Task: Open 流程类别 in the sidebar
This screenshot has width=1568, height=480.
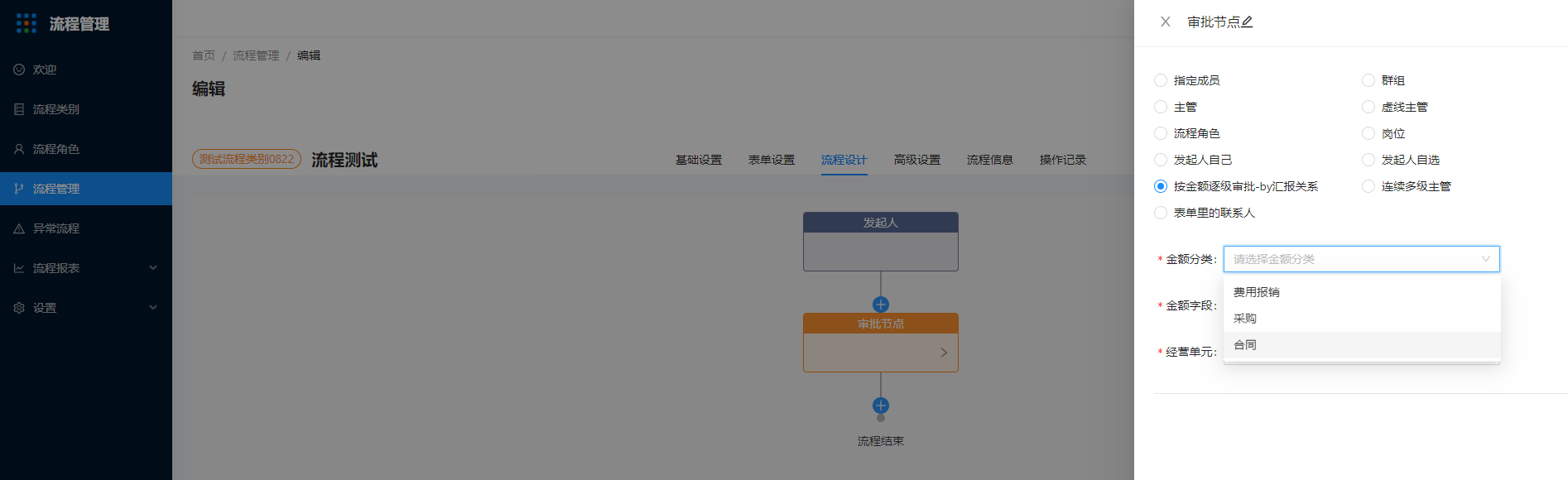Action: pyautogui.click(x=86, y=109)
